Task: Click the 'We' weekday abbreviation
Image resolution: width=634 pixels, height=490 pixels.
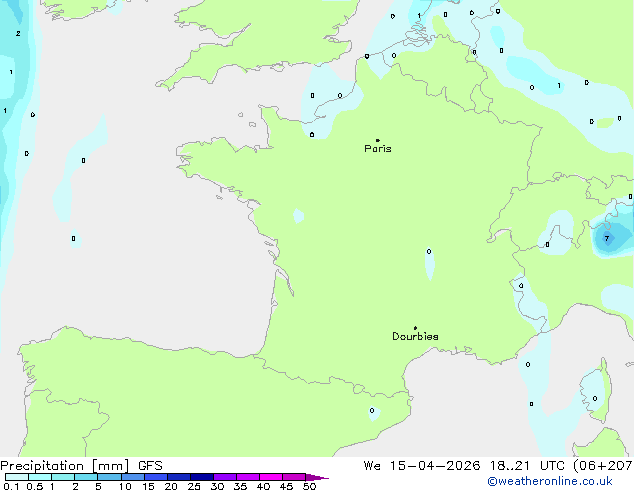Action: coord(372,466)
